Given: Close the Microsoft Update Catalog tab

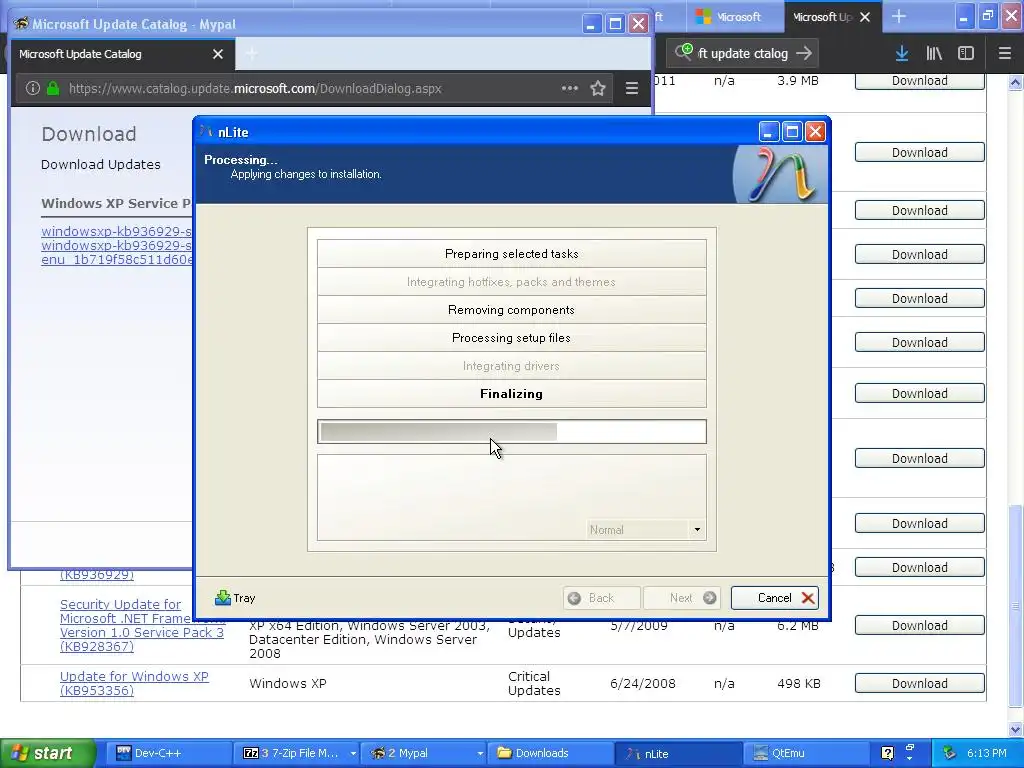Looking at the screenshot, I should coord(218,54).
